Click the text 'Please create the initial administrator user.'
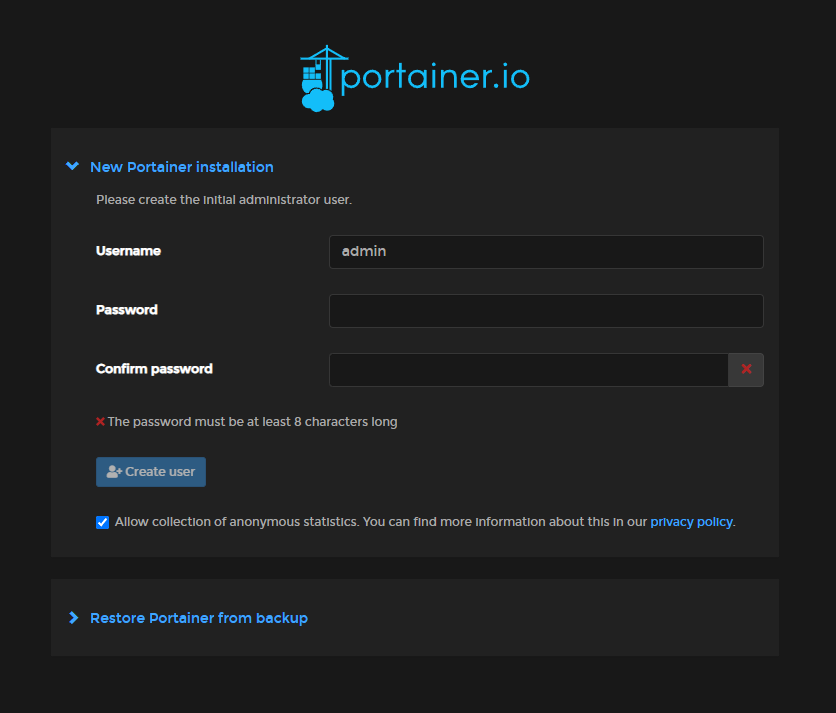The height and width of the screenshot is (713, 836). (x=224, y=200)
